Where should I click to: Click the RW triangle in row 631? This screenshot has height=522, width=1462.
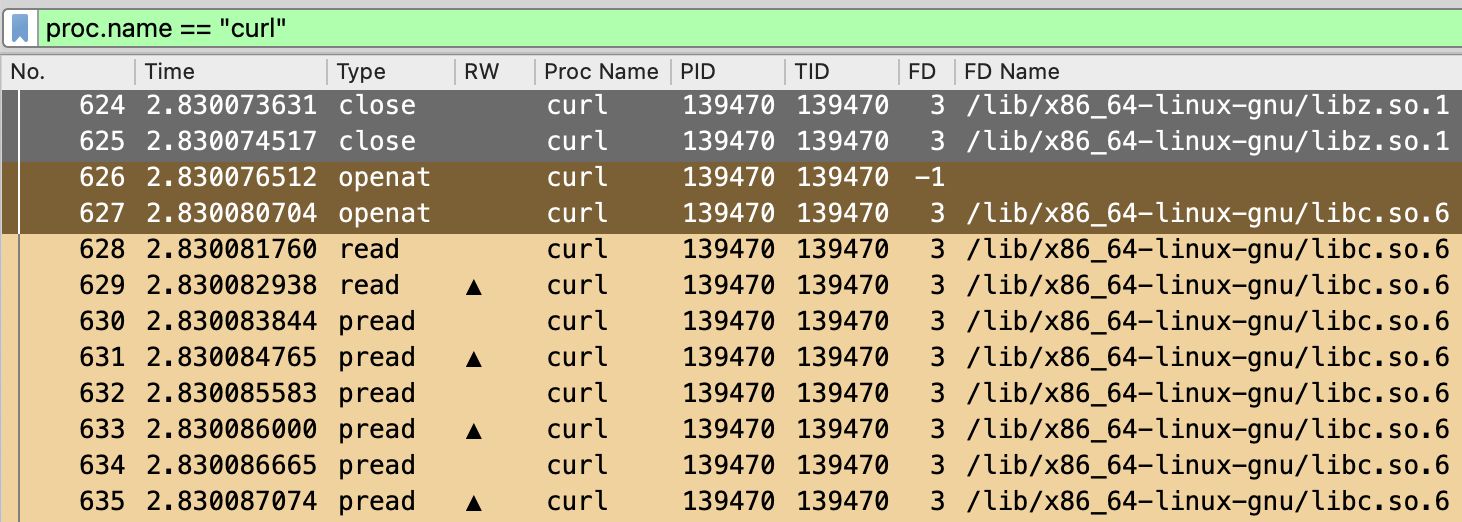click(474, 358)
